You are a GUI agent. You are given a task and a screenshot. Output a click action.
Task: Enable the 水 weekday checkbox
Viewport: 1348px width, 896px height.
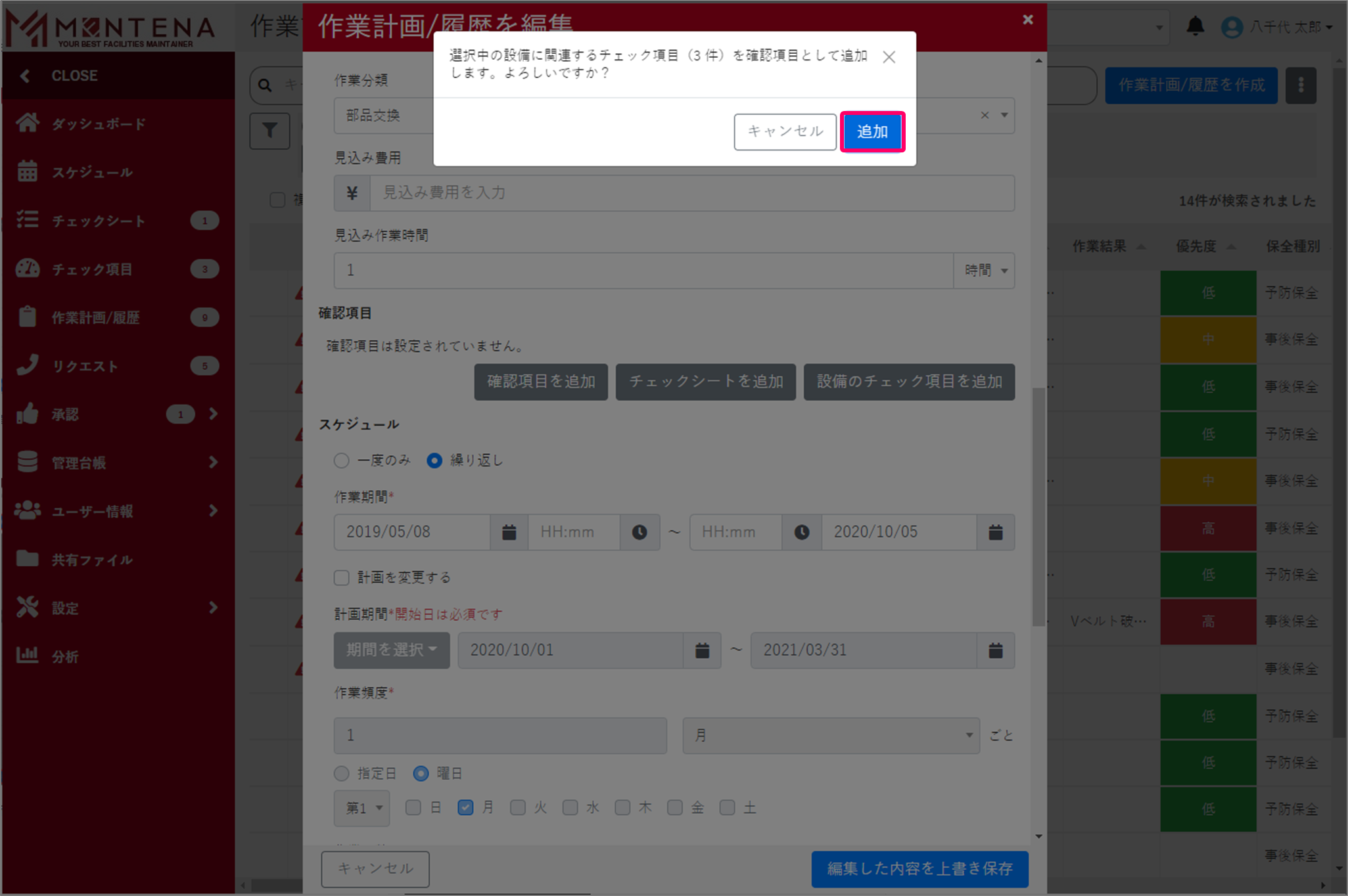(x=570, y=807)
